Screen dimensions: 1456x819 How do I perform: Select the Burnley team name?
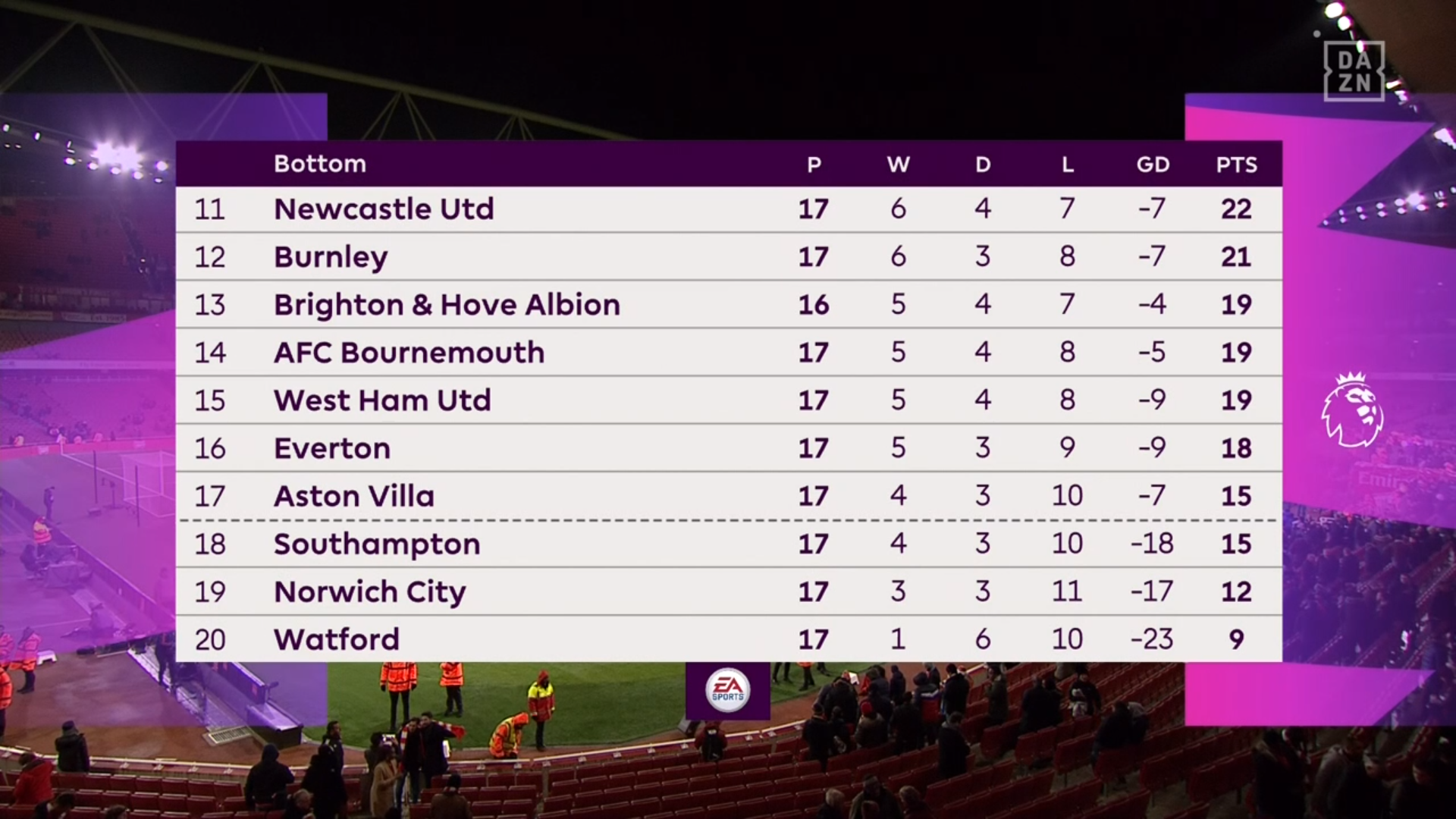click(x=331, y=257)
